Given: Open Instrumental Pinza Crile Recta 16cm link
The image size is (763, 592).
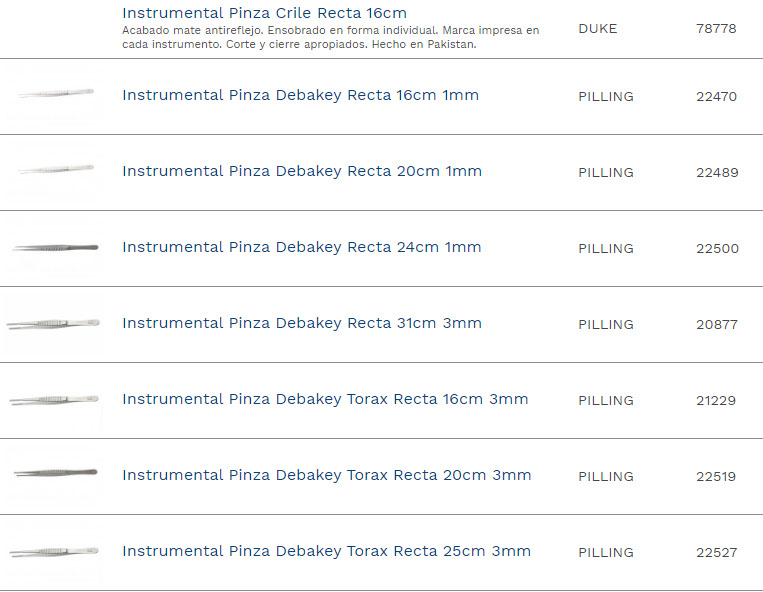Looking at the screenshot, I should pyautogui.click(x=264, y=13).
